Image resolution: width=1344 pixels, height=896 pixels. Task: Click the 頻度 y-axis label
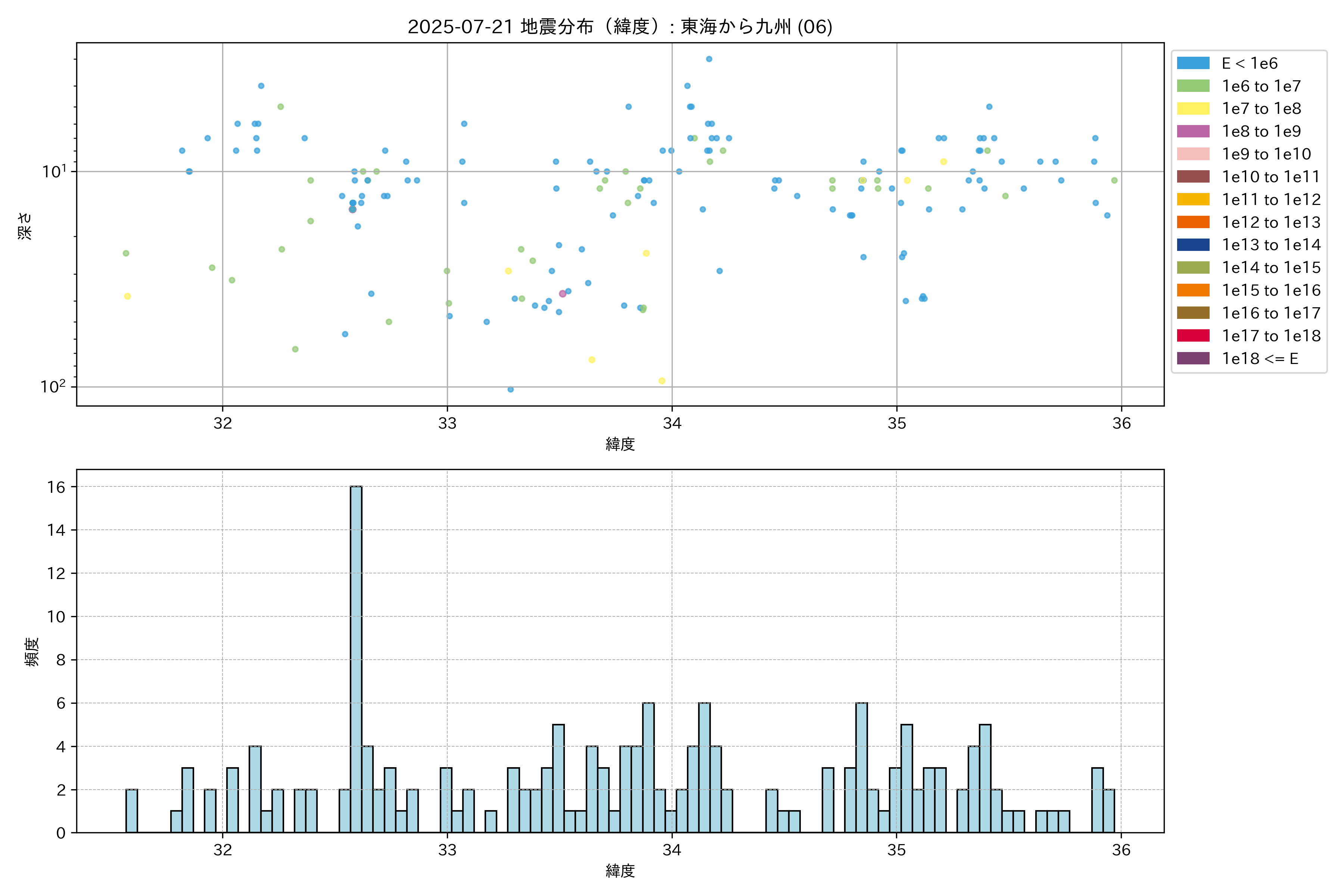tap(32, 651)
